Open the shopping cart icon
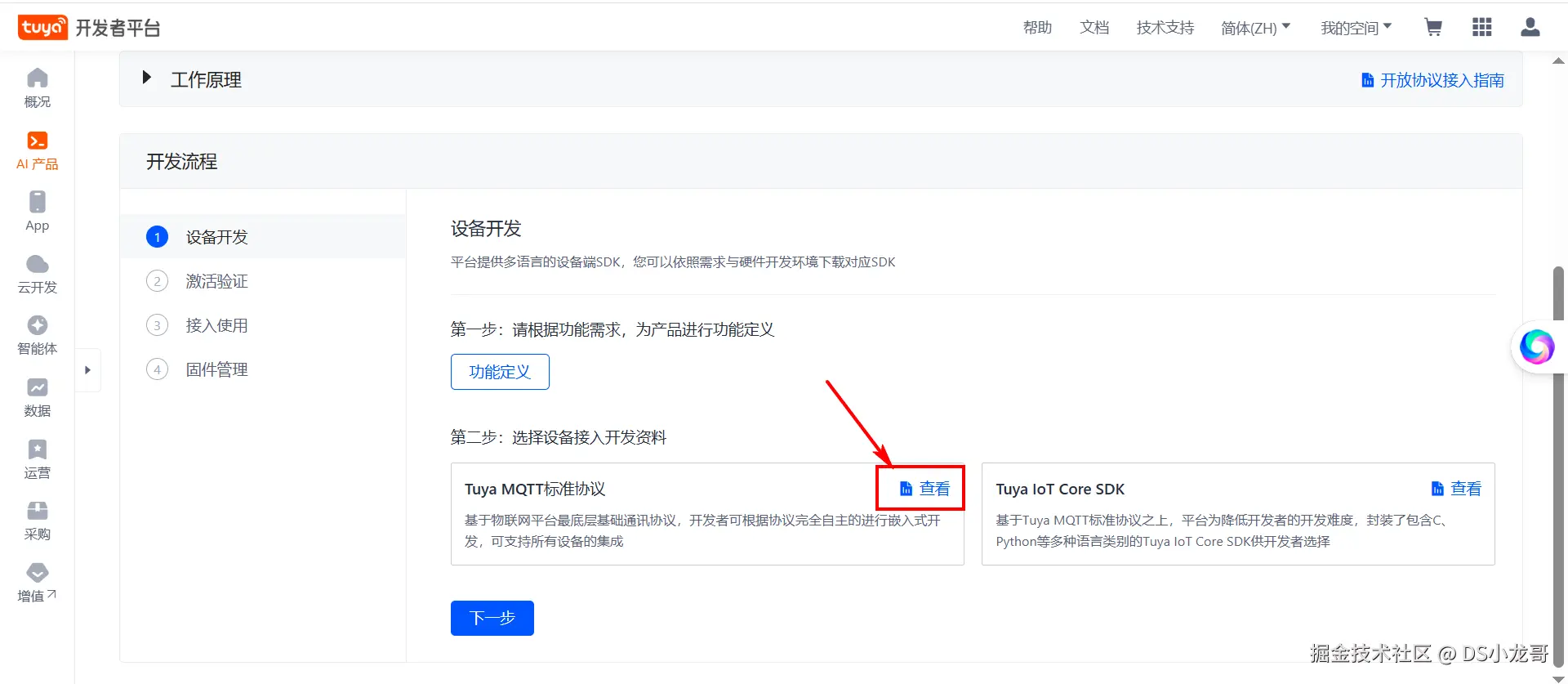 pos(1433,28)
